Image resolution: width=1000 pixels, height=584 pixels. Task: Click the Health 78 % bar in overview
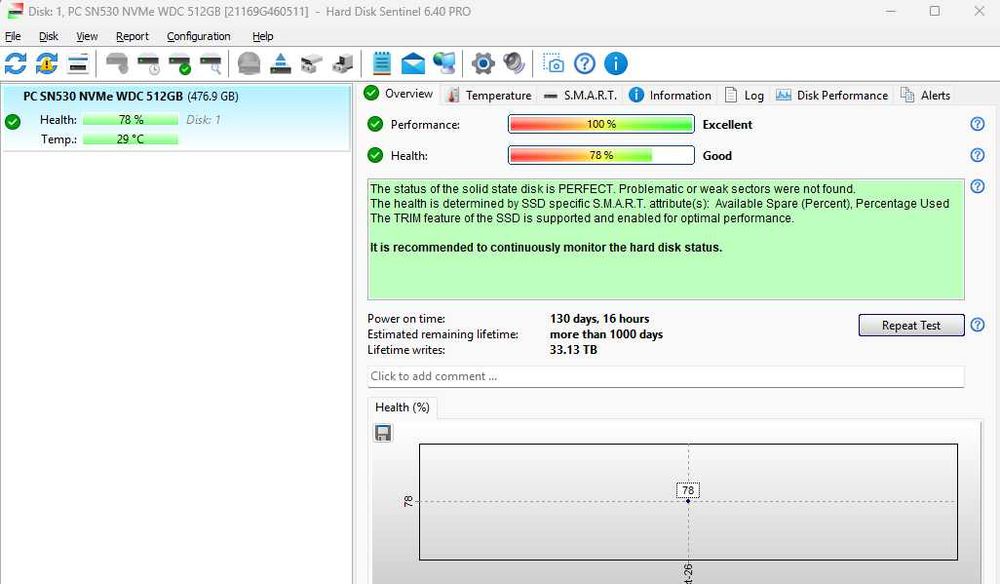click(x=601, y=155)
